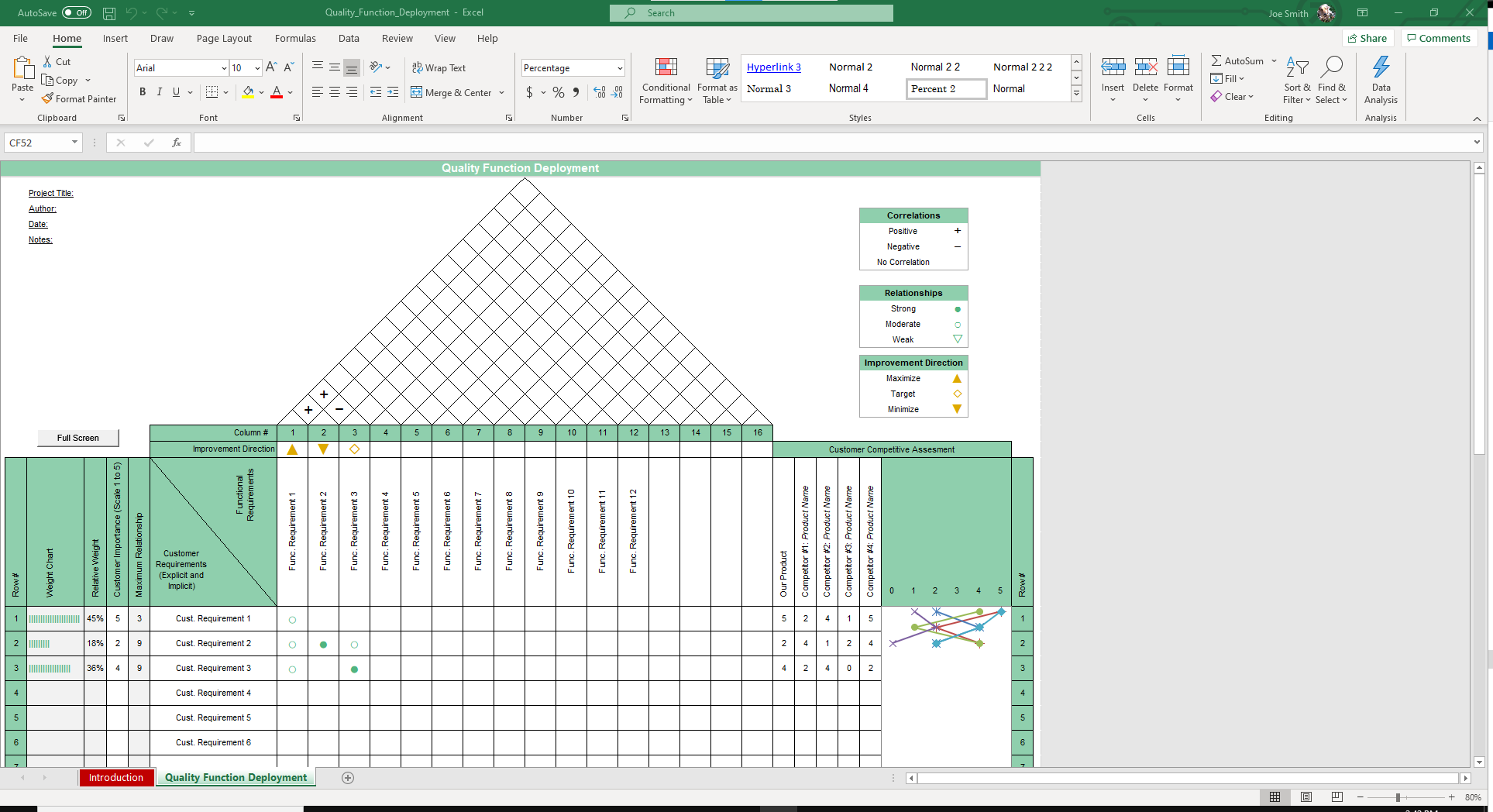Click the Save icon in title bar
Image resolution: width=1493 pixels, height=812 pixels.
[109, 13]
